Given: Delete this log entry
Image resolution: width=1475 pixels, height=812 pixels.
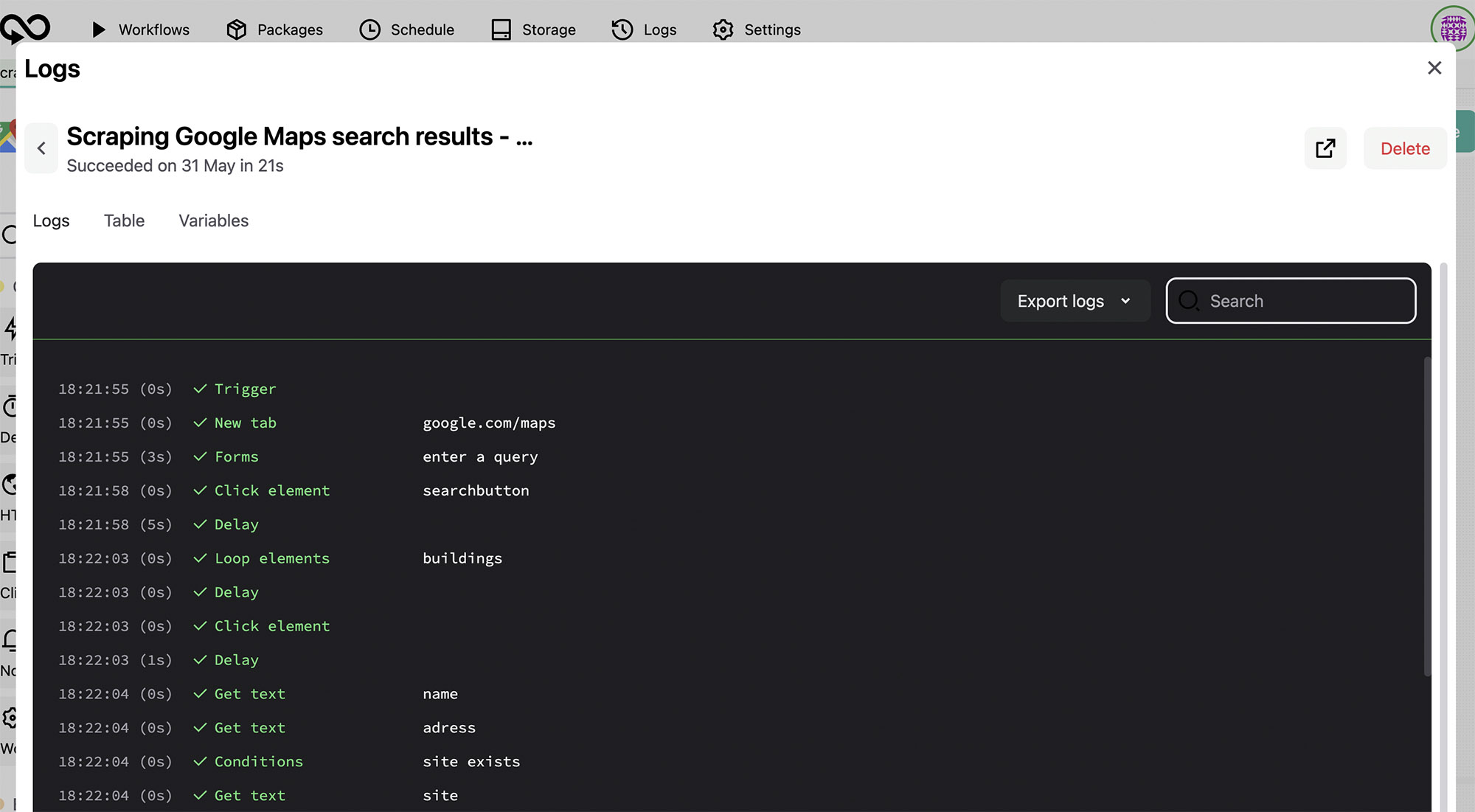Looking at the screenshot, I should 1404,148.
